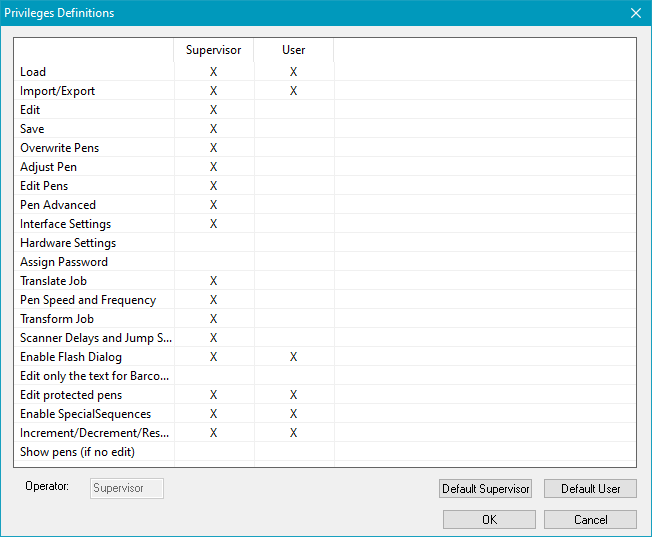
Task: Select the User column header
Action: [x=294, y=50]
